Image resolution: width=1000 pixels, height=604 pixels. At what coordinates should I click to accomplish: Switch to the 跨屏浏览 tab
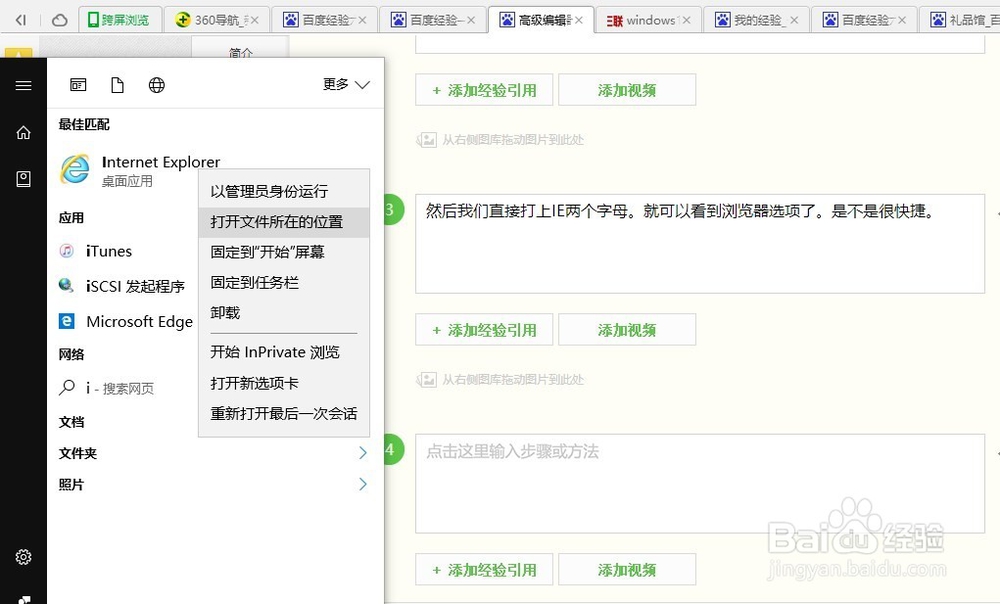coord(119,20)
